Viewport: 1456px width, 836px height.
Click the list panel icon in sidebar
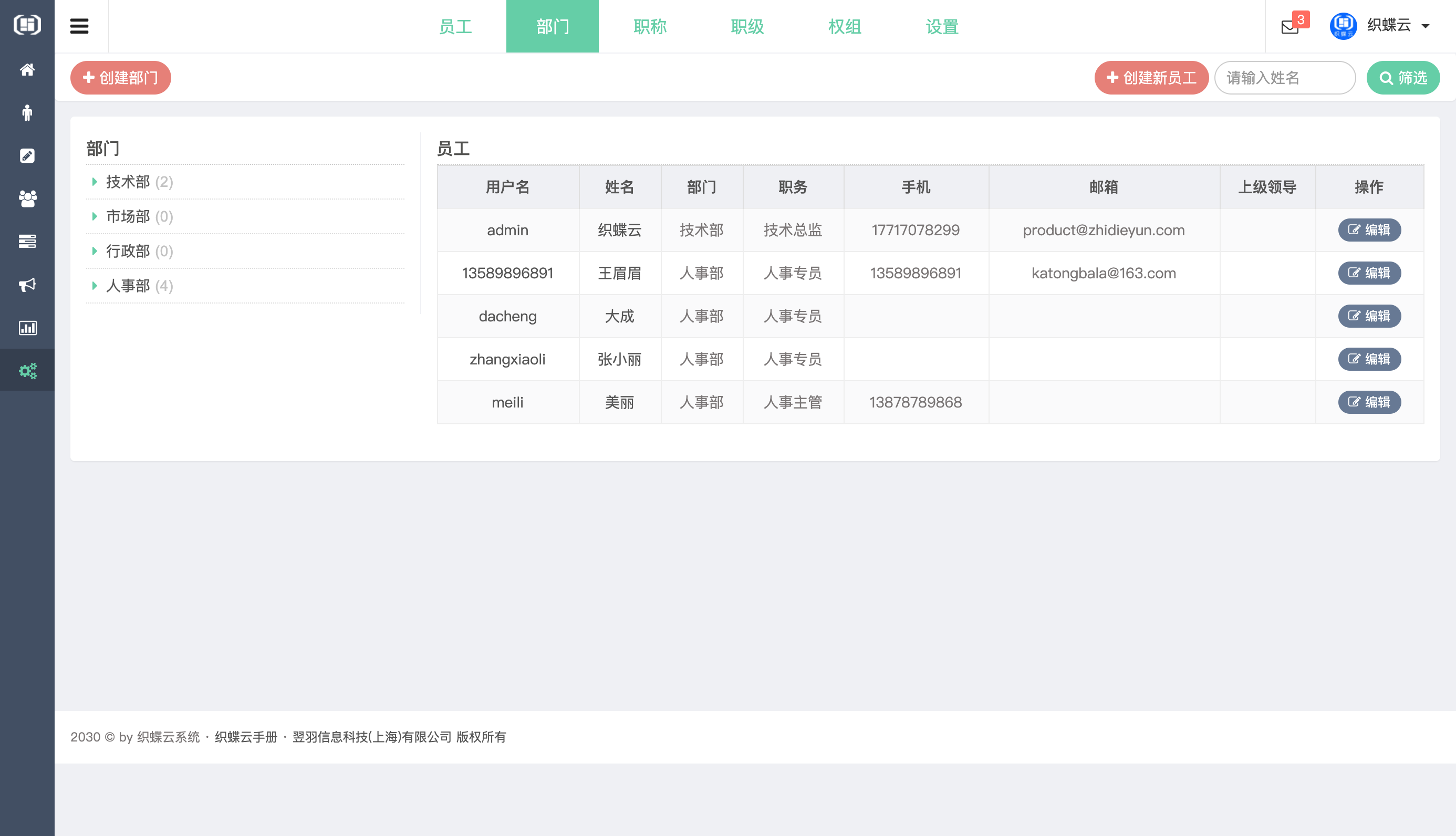click(27, 241)
